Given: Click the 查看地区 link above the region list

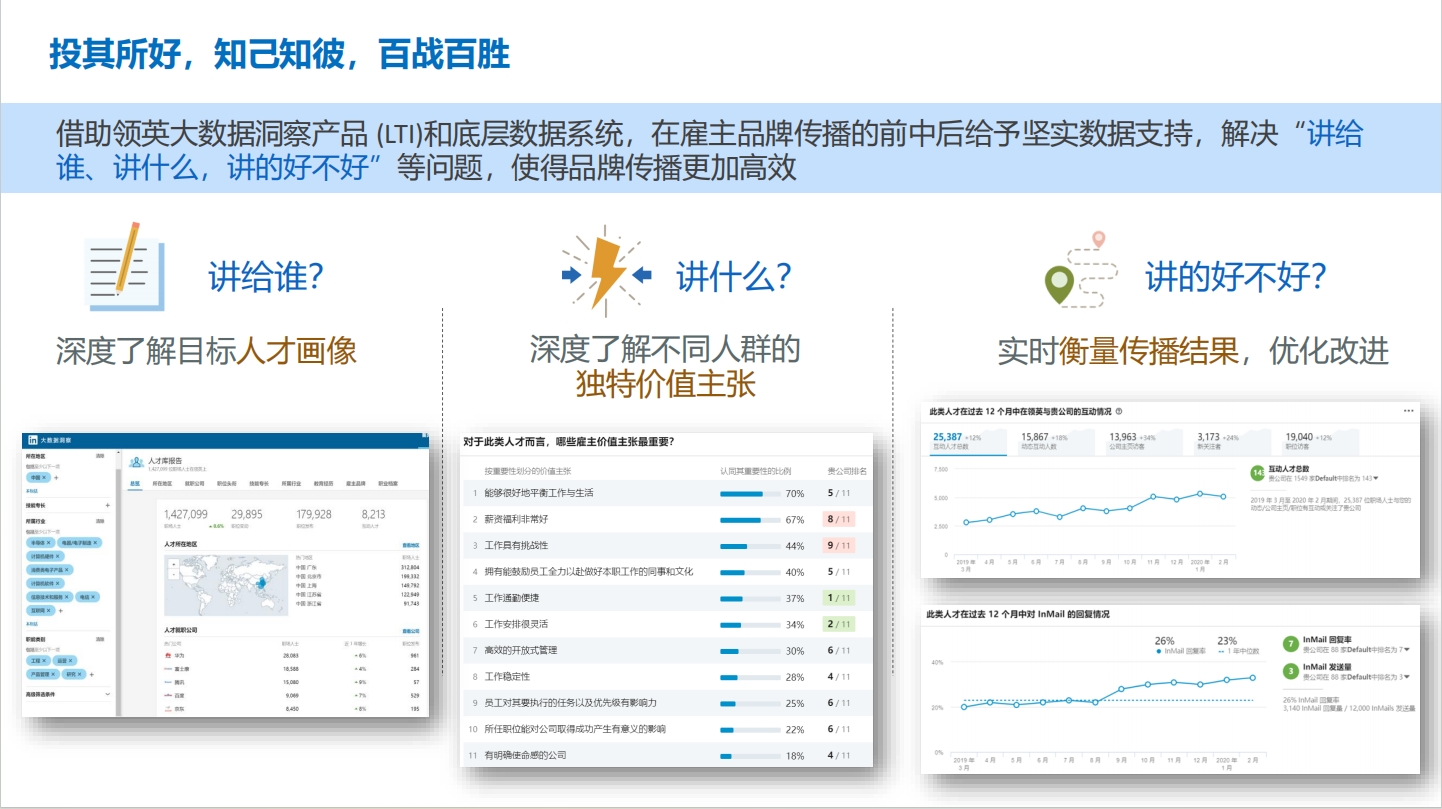Looking at the screenshot, I should click(410, 545).
